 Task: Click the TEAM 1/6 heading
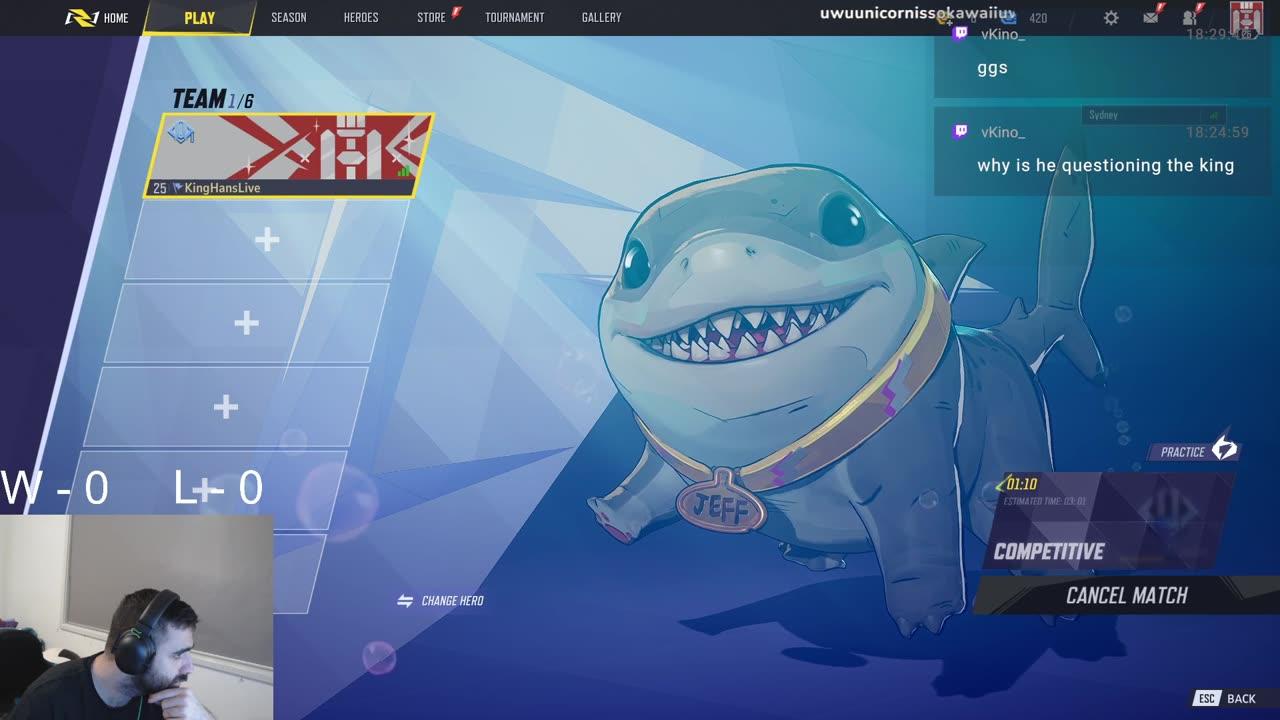click(212, 99)
